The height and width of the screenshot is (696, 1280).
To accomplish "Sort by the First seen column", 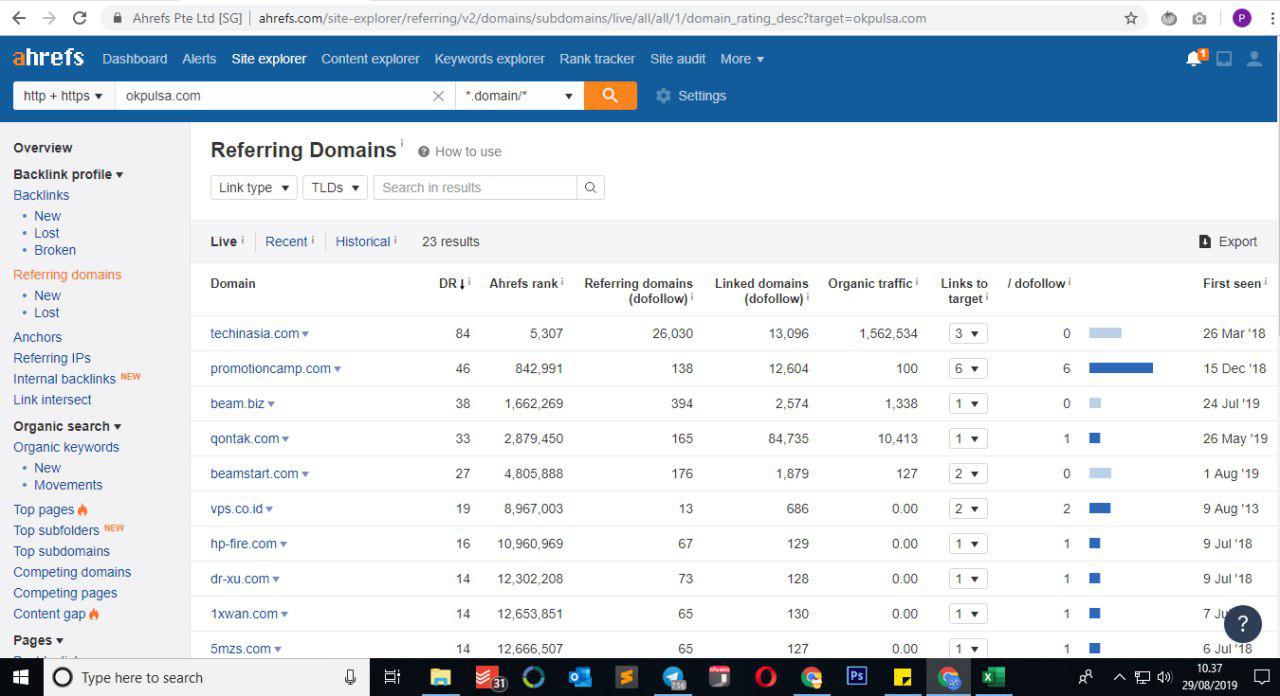I will (1232, 283).
